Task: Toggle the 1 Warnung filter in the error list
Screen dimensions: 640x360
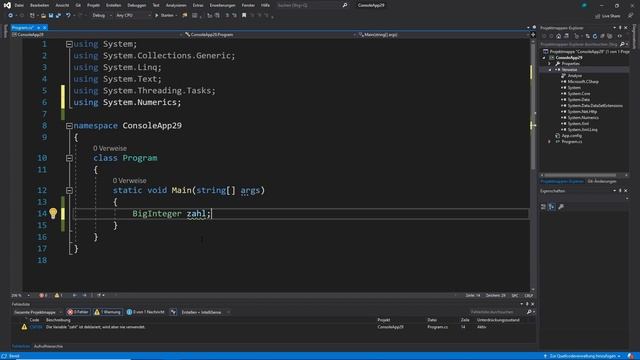Action: (108, 312)
